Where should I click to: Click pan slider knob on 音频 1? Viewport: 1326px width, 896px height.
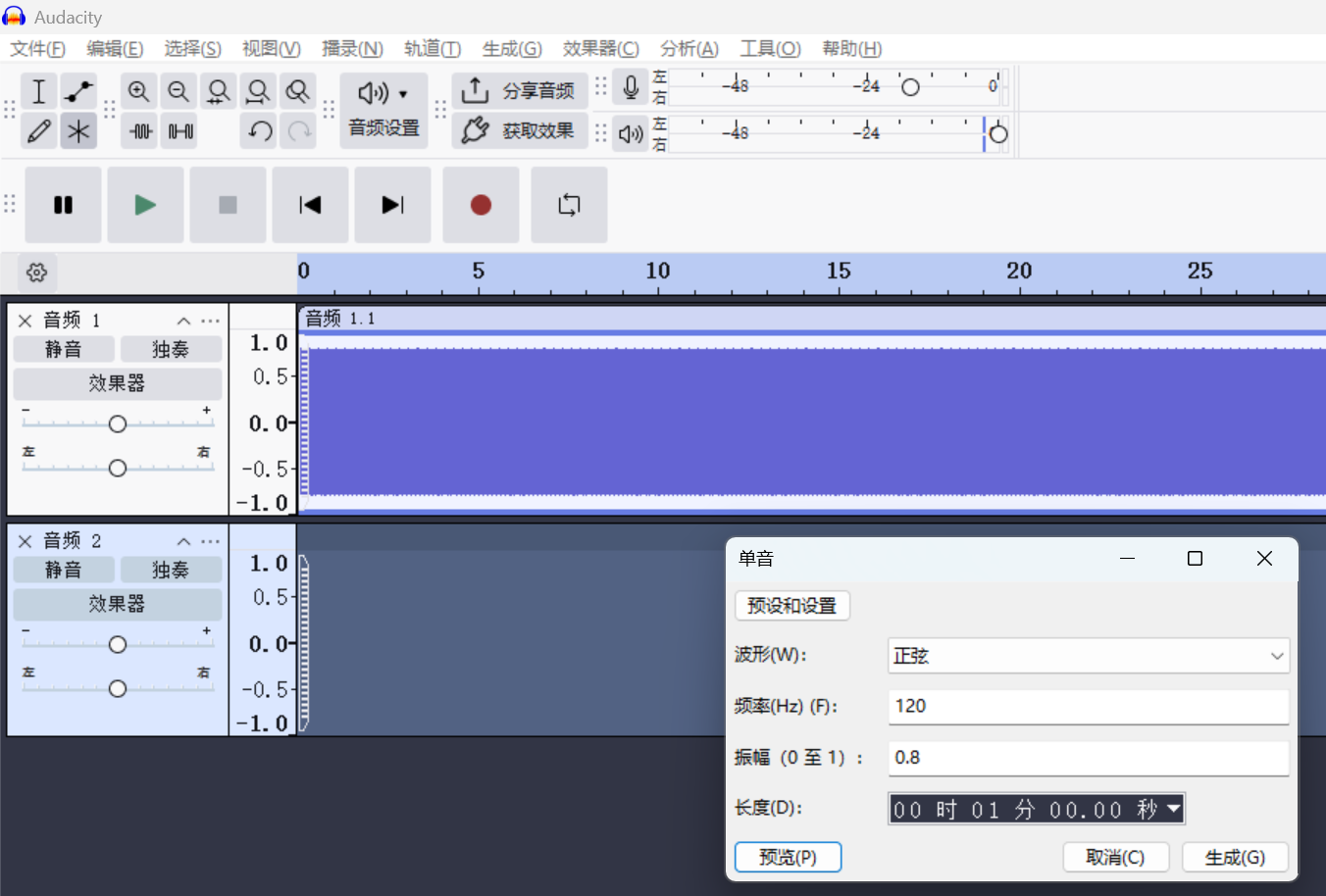[118, 469]
